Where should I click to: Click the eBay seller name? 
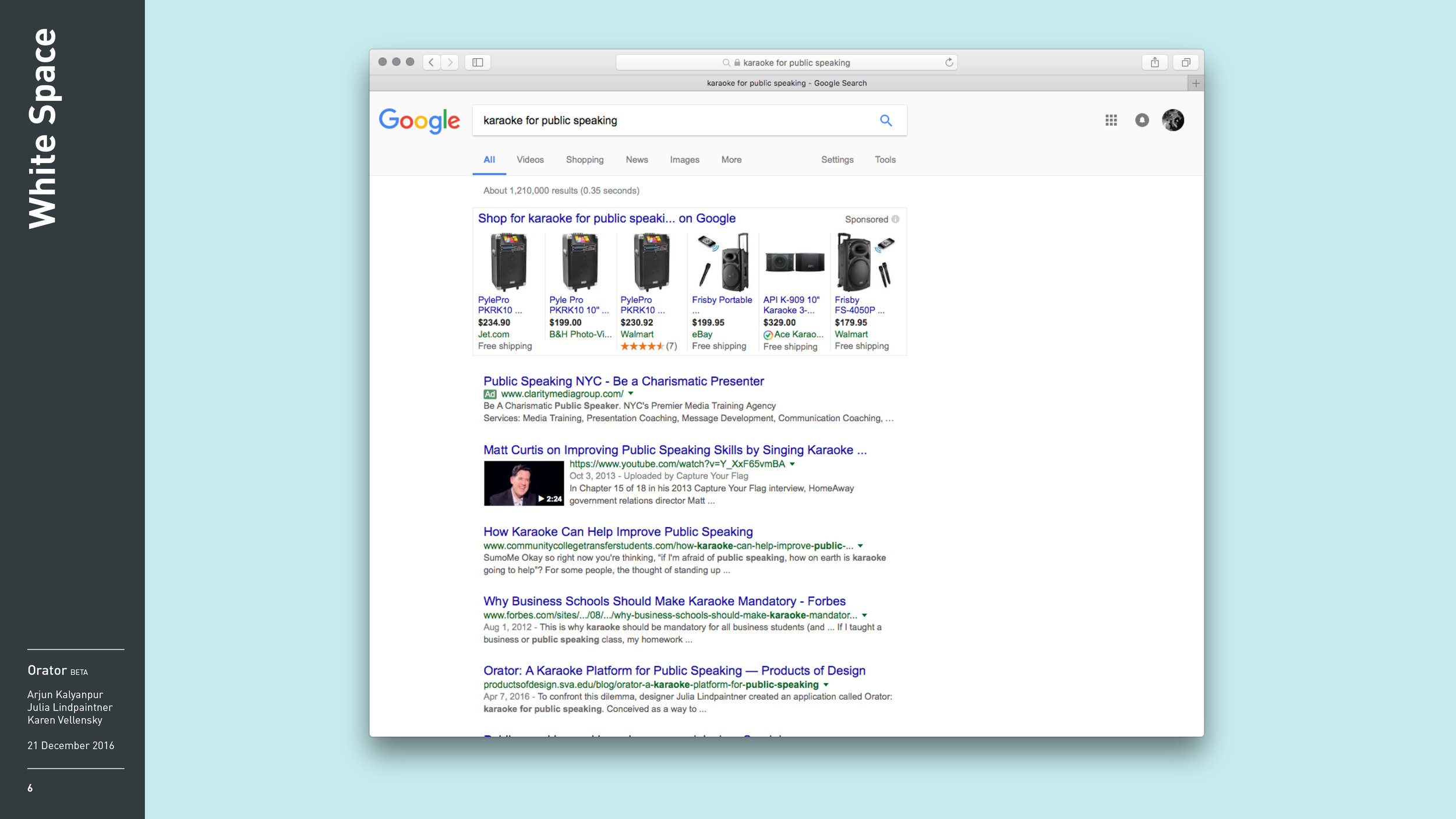(702, 334)
